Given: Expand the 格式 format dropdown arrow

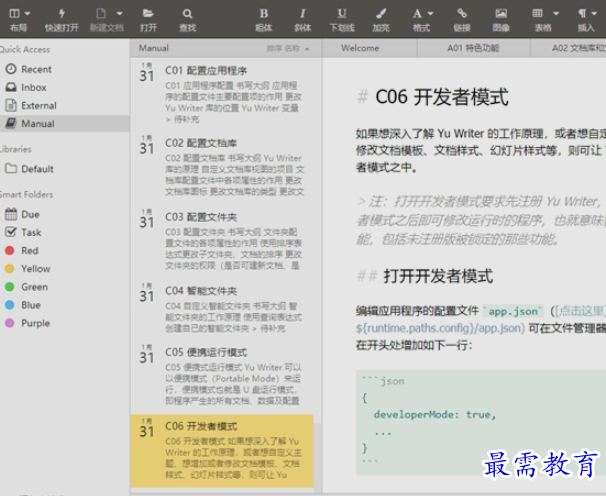Looking at the screenshot, I should coord(430,14).
